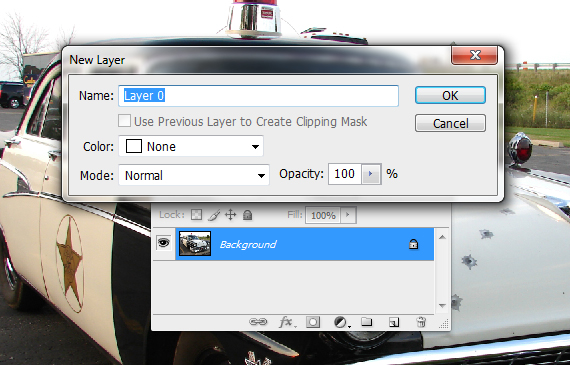
Task: Open the Mode dropdown set to Normal
Action: 194,175
